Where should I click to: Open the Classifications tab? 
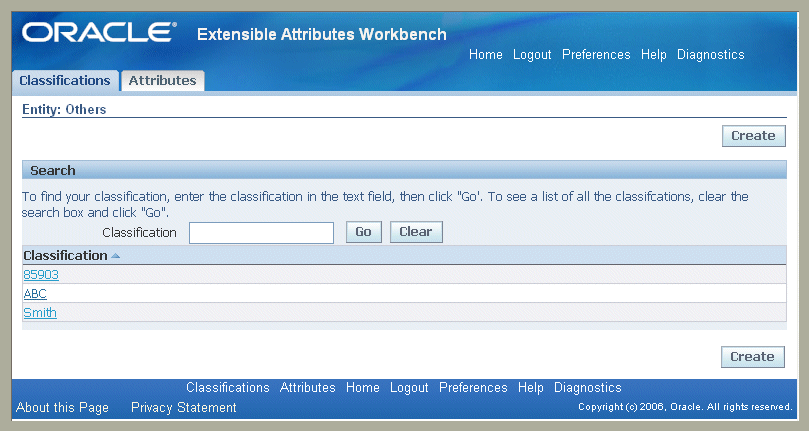pos(65,81)
